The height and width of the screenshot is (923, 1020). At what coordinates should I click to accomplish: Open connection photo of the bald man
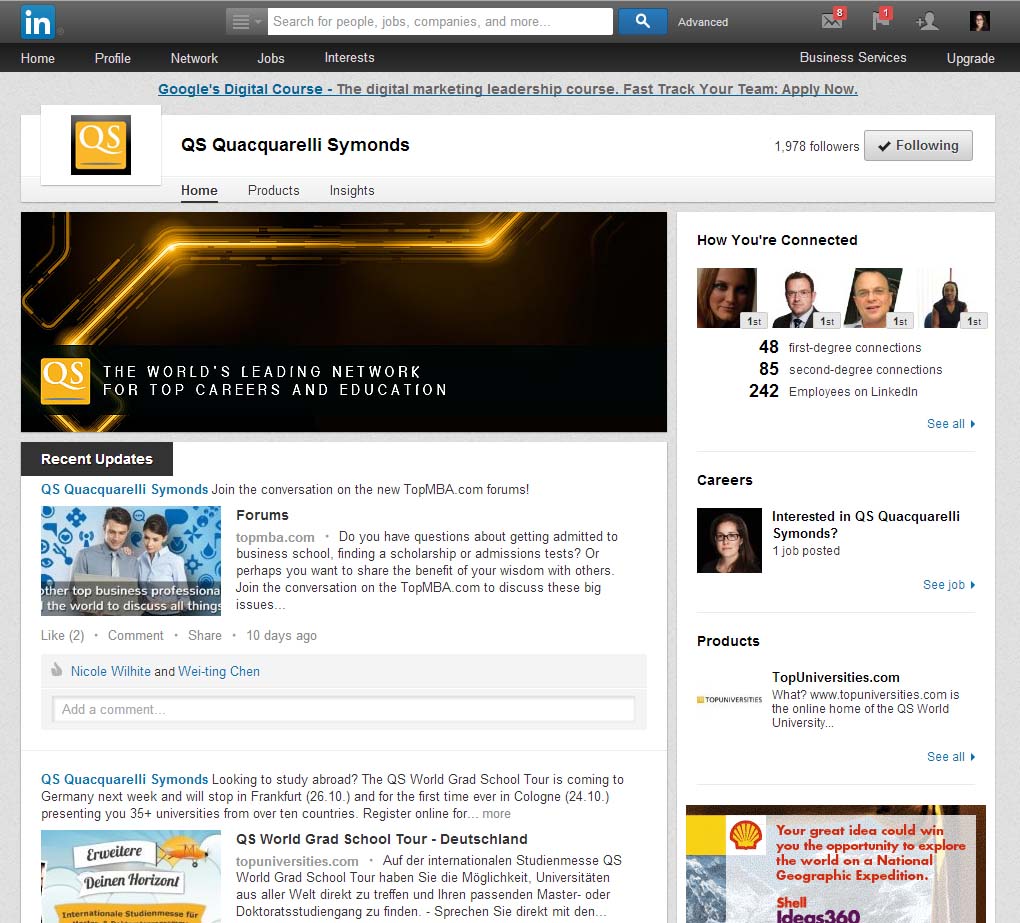(x=872, y=297)
